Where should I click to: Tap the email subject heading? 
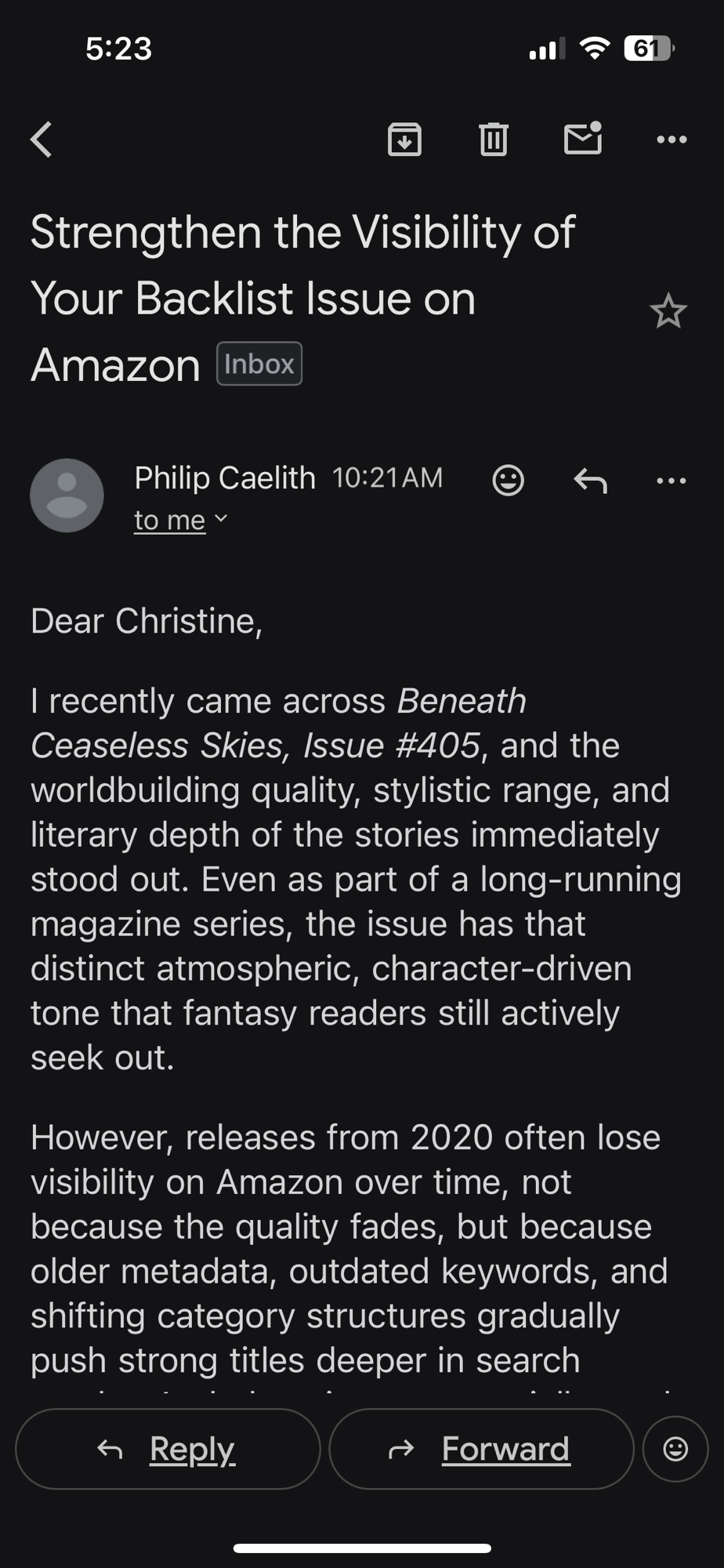302,298
